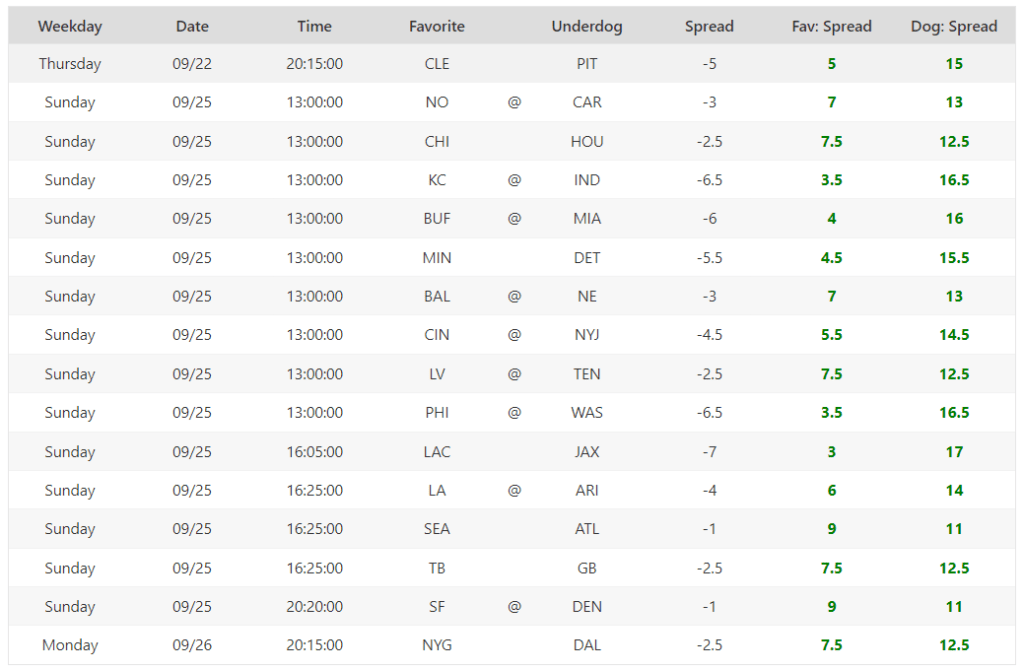
Task: Select the Underdog column header
Action: point(587,26)
